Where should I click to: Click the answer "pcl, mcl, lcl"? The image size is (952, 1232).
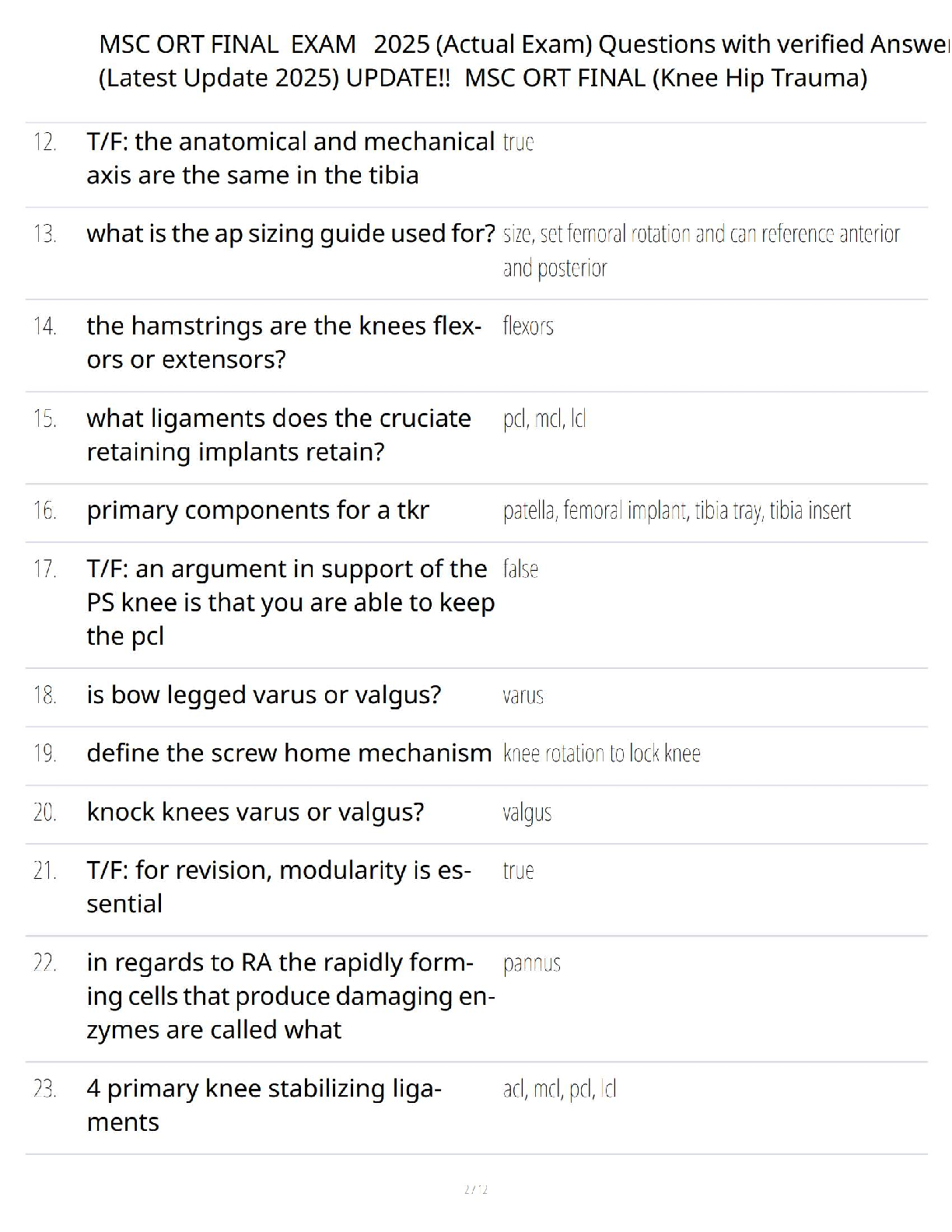click(x=544, y=418)
